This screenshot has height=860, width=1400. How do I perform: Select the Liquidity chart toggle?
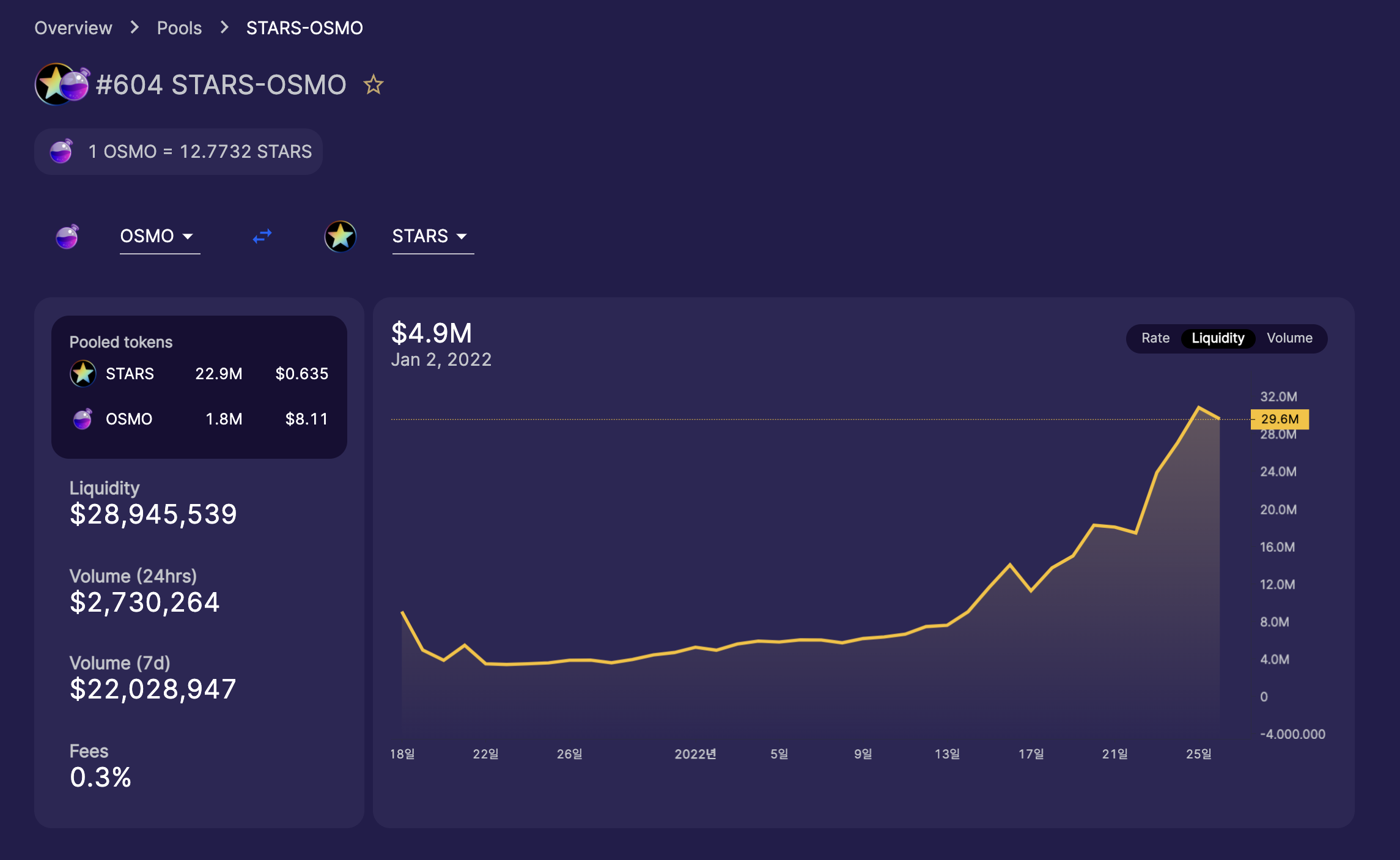[1217, 338]
